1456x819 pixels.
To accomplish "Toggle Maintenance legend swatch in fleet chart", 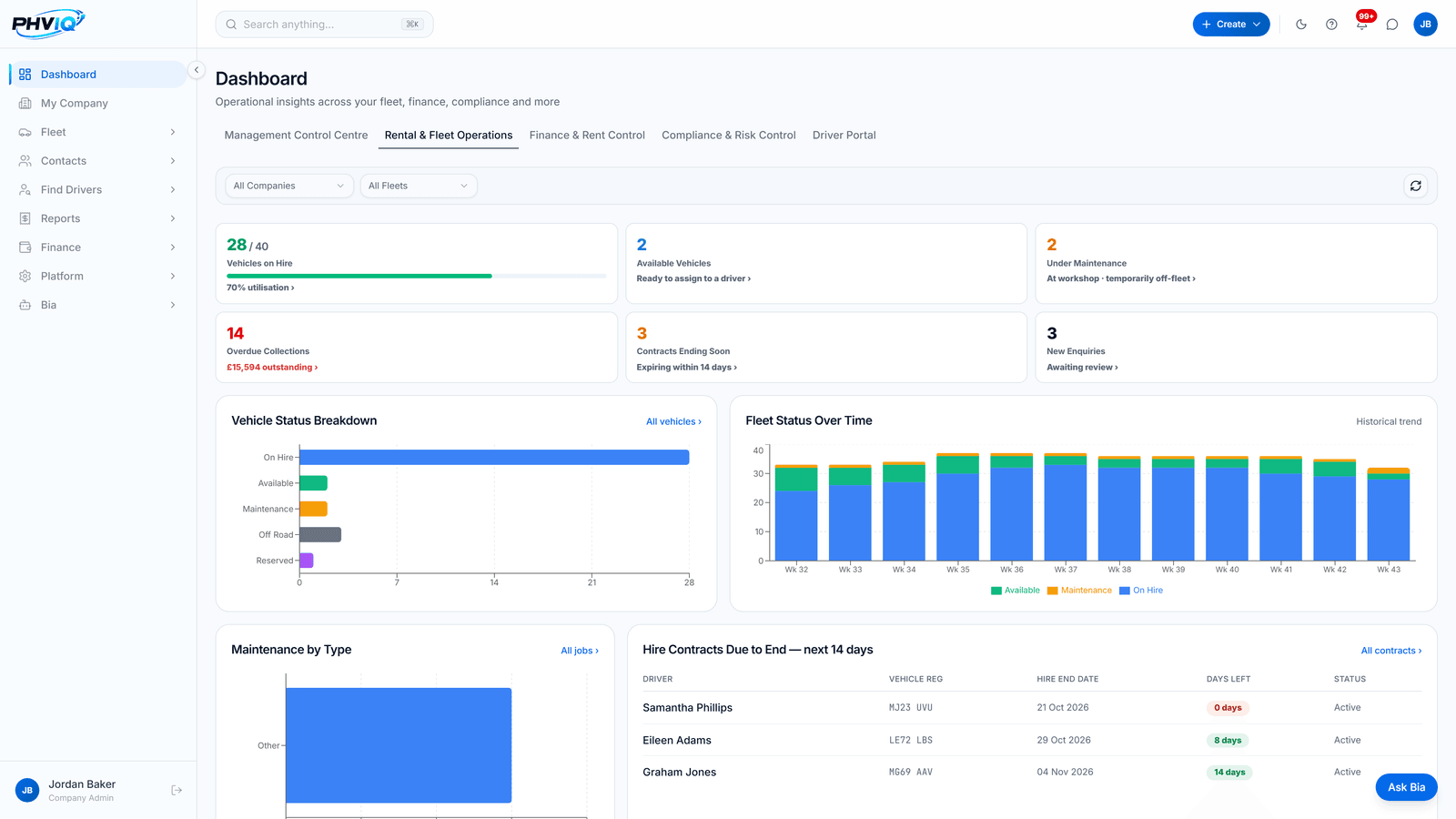I will (x=1053, y=591).
